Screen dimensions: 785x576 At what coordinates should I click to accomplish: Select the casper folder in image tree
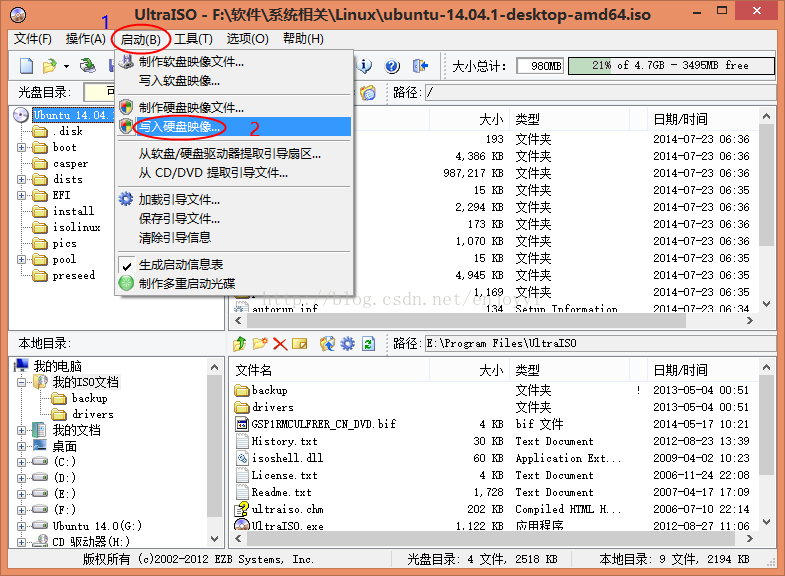tap(70, 164)
